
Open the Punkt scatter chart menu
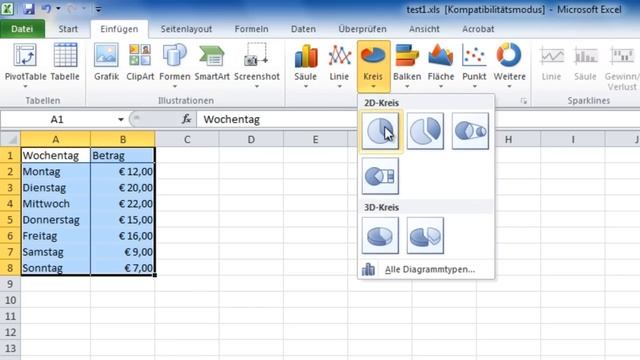click(474, 65)
